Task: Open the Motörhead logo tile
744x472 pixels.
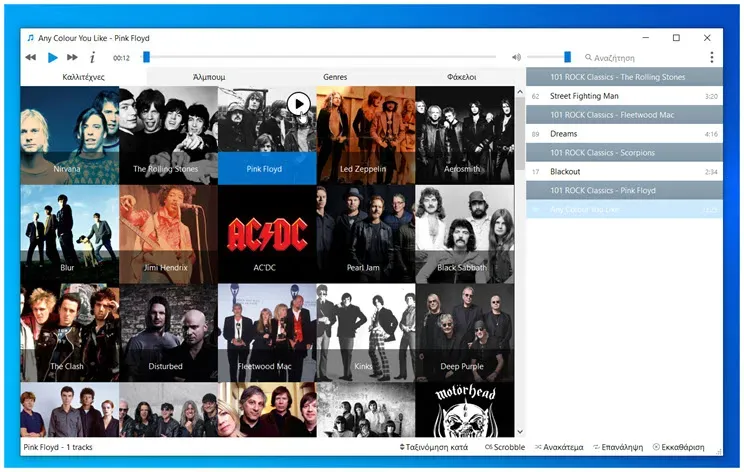Action: pos(465,409)
